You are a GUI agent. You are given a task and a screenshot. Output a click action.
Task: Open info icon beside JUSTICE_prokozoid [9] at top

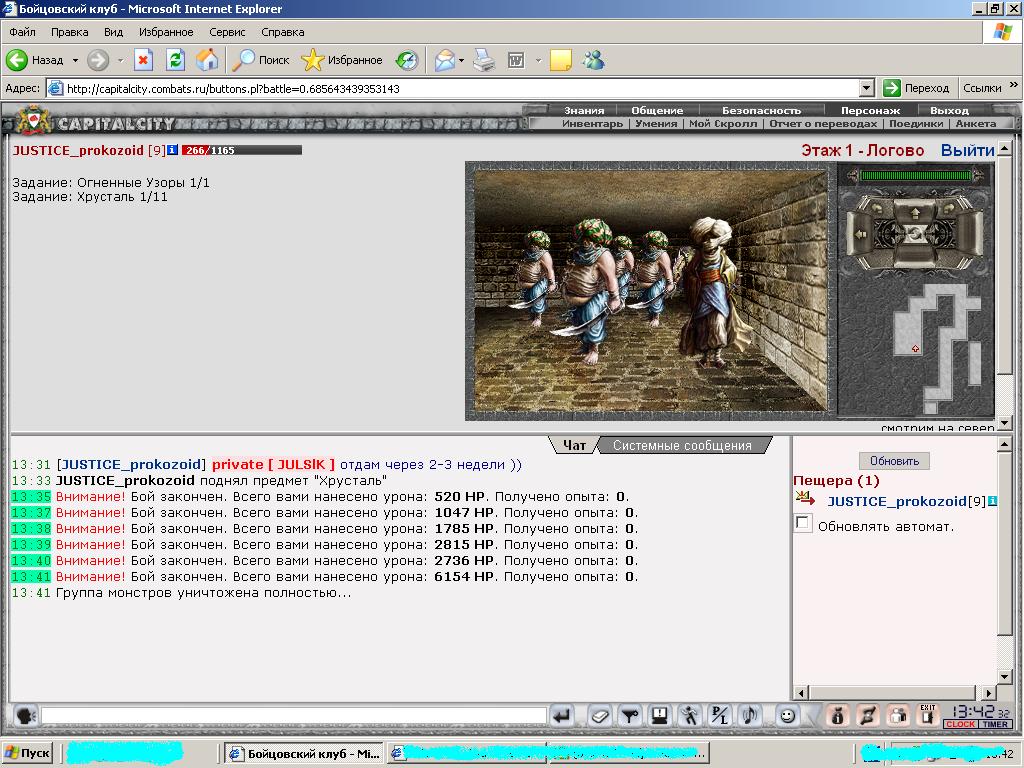point(172,150)
